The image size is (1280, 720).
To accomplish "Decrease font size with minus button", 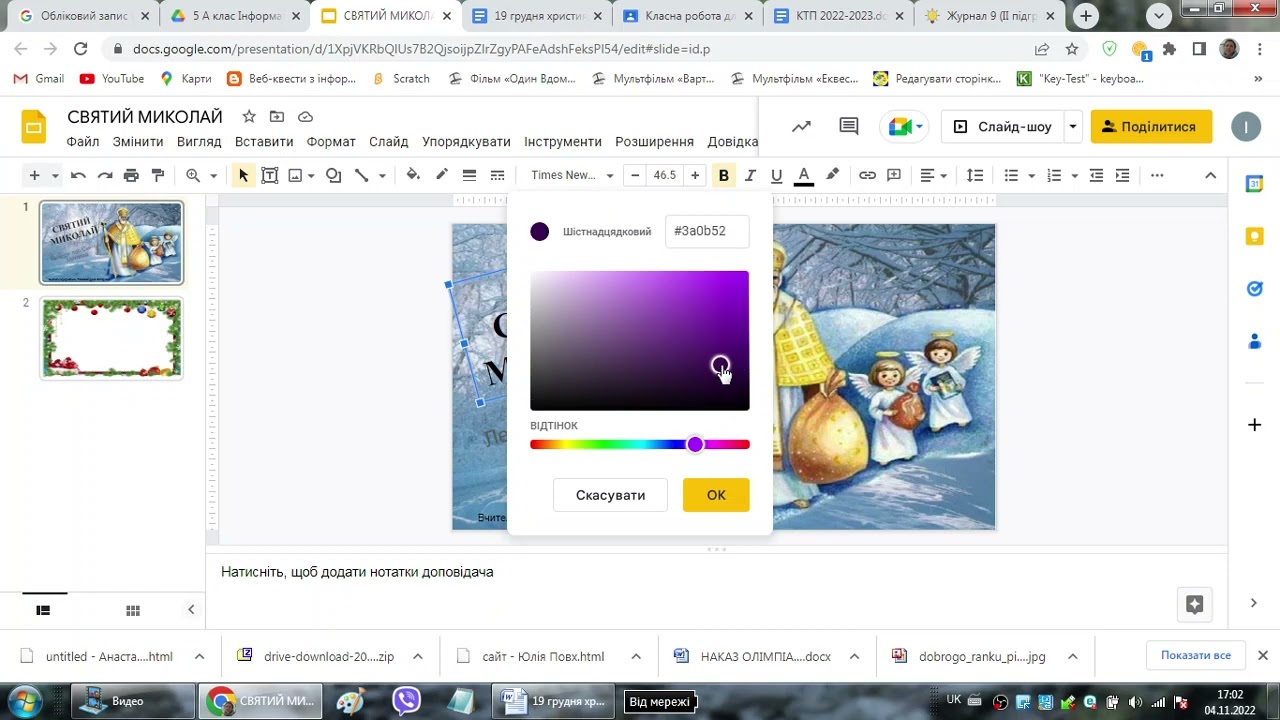I will point(635,175).
